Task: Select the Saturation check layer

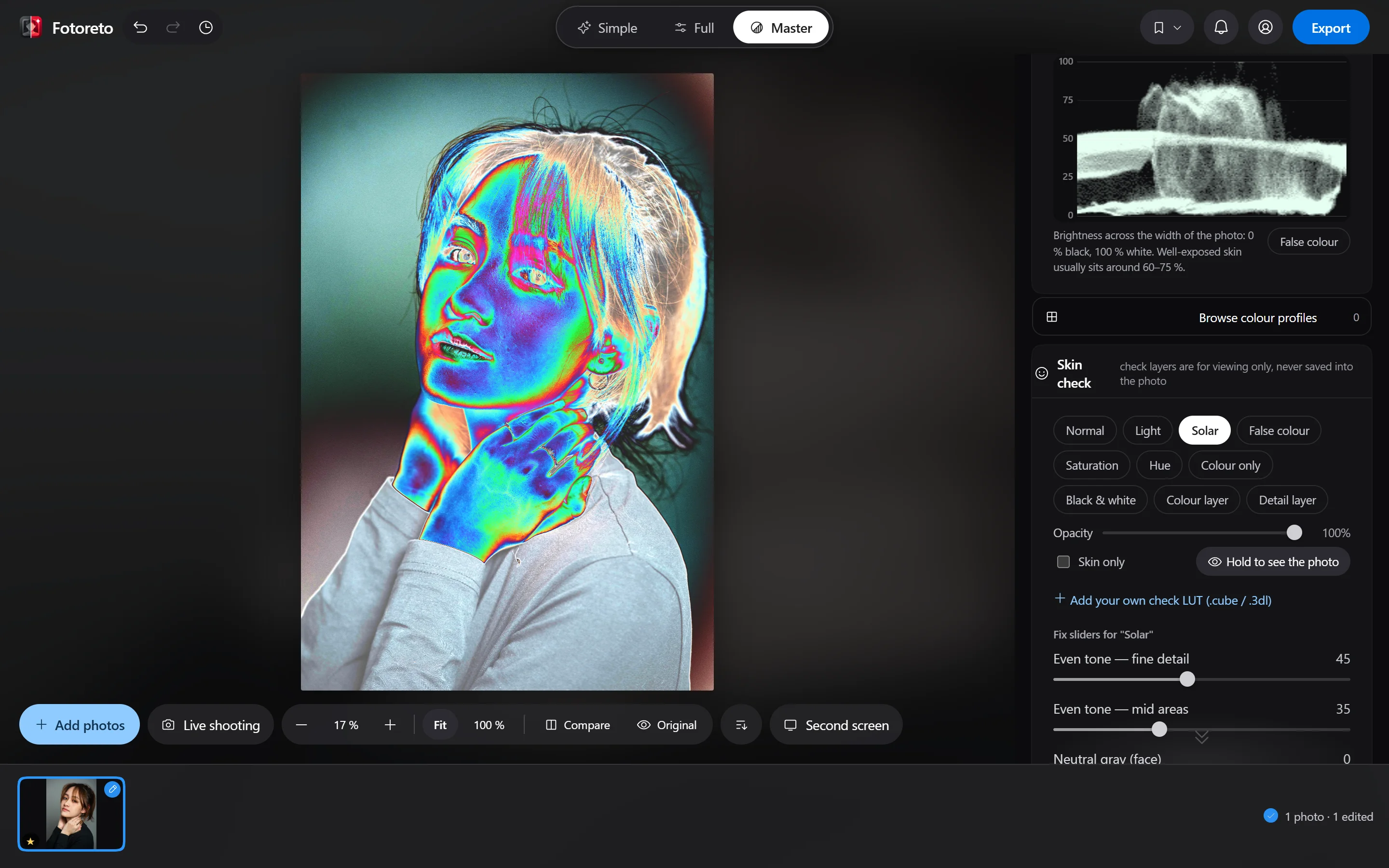Action: (x=1091, y=465)
